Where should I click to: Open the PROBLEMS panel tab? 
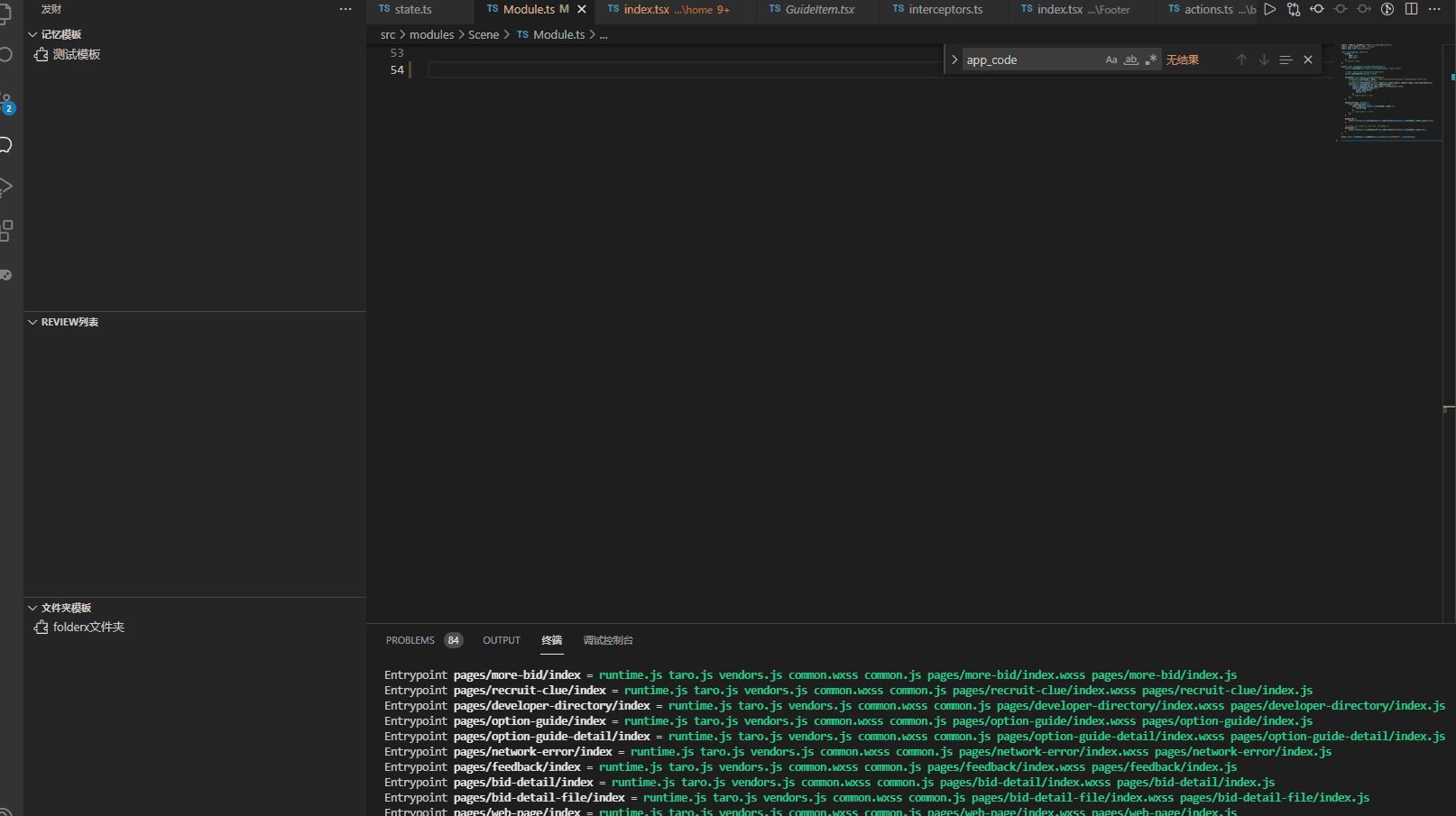point(410,640)
